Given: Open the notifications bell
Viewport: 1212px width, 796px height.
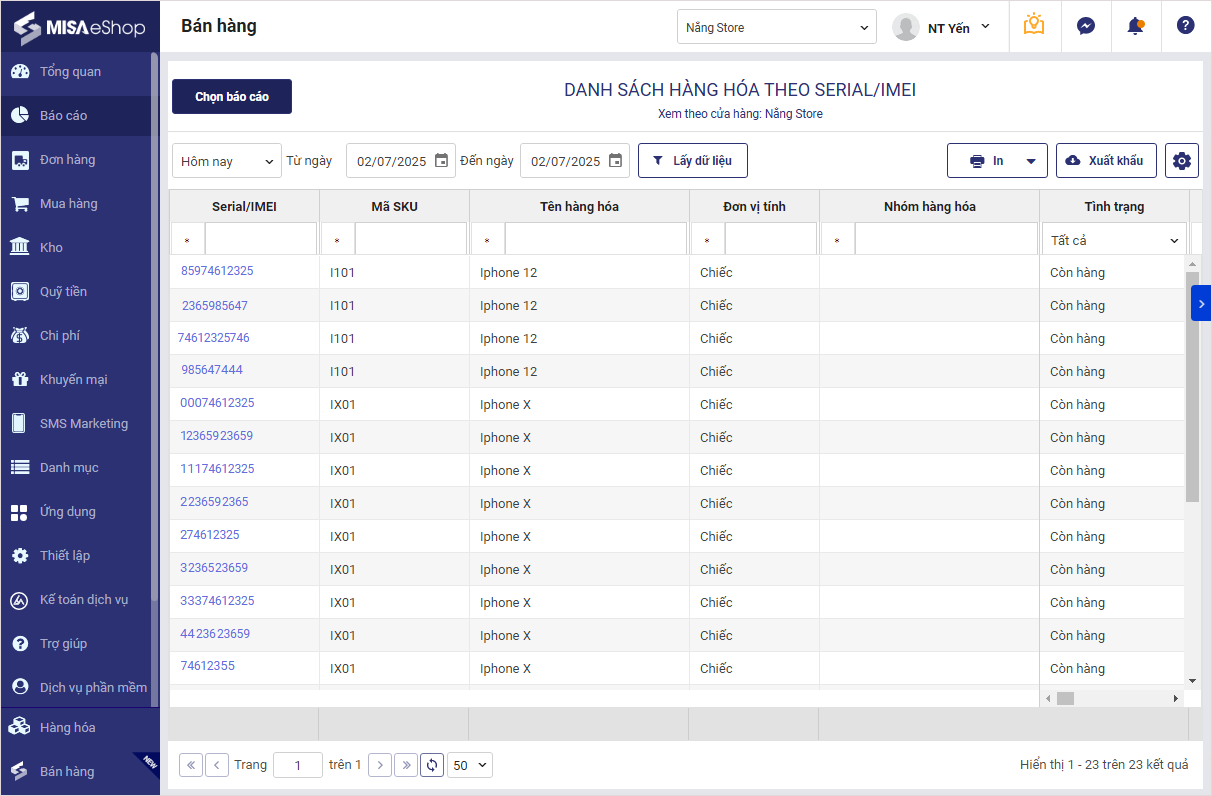Looking at the screenshot, I should click(1135, 27).
